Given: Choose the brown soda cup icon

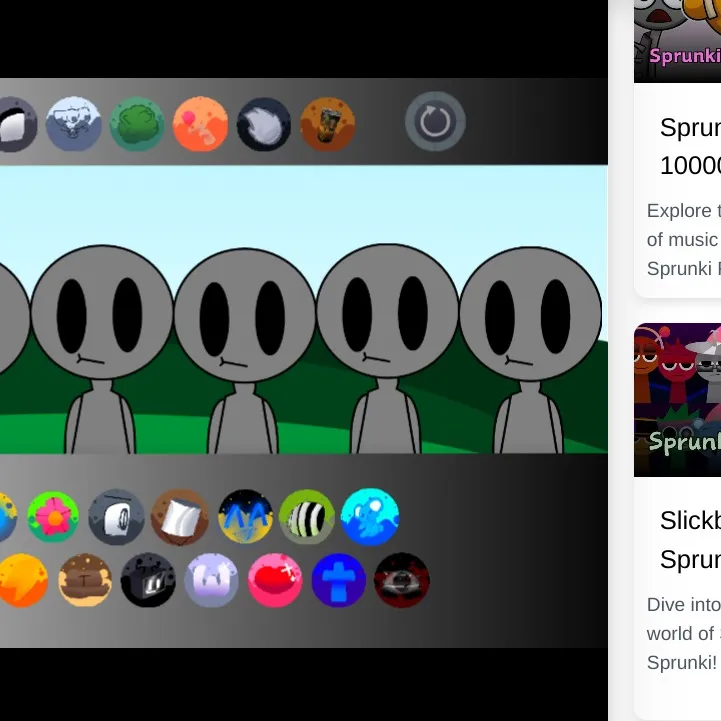Looking at the screenshot, I should click(327, 124).
